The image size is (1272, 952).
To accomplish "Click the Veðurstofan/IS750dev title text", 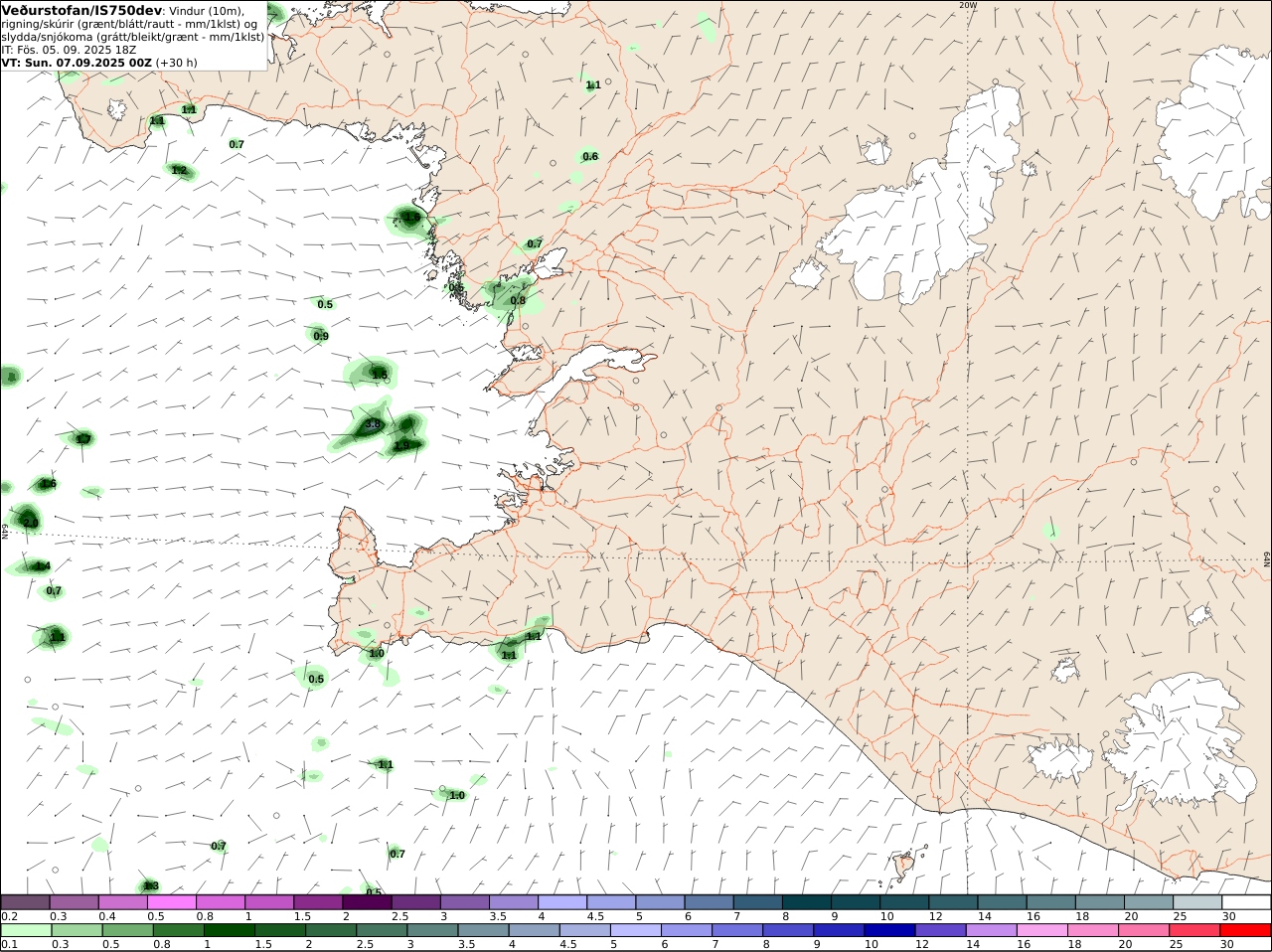I will [81, 10].
